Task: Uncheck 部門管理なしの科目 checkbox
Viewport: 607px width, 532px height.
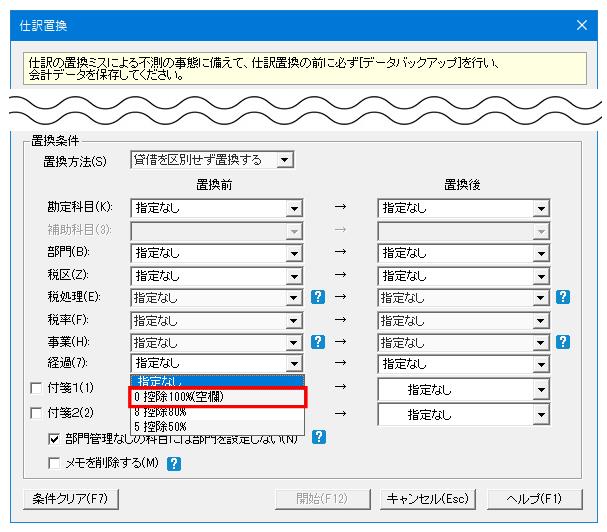Action: tap(54, 439)
